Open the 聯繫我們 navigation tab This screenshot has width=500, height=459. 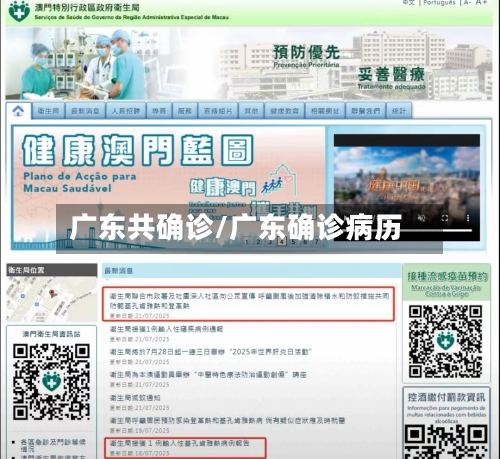pyautogui.click(x=365, y=111)
